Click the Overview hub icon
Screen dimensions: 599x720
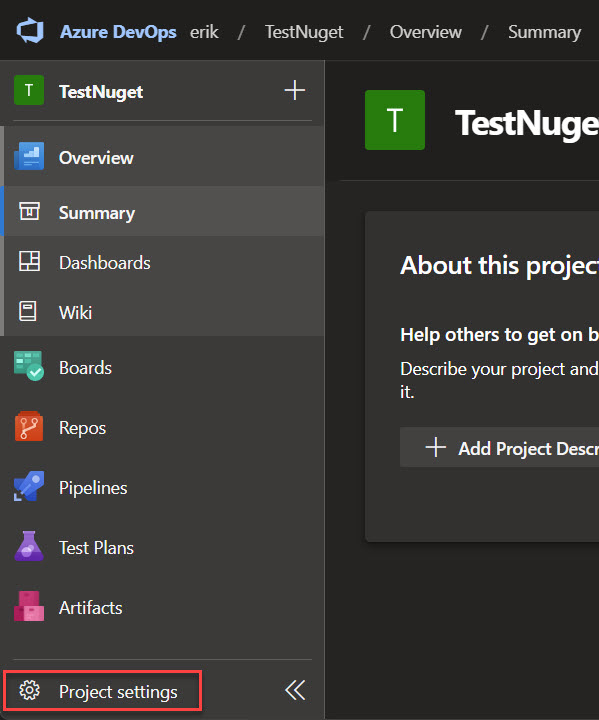29,157
